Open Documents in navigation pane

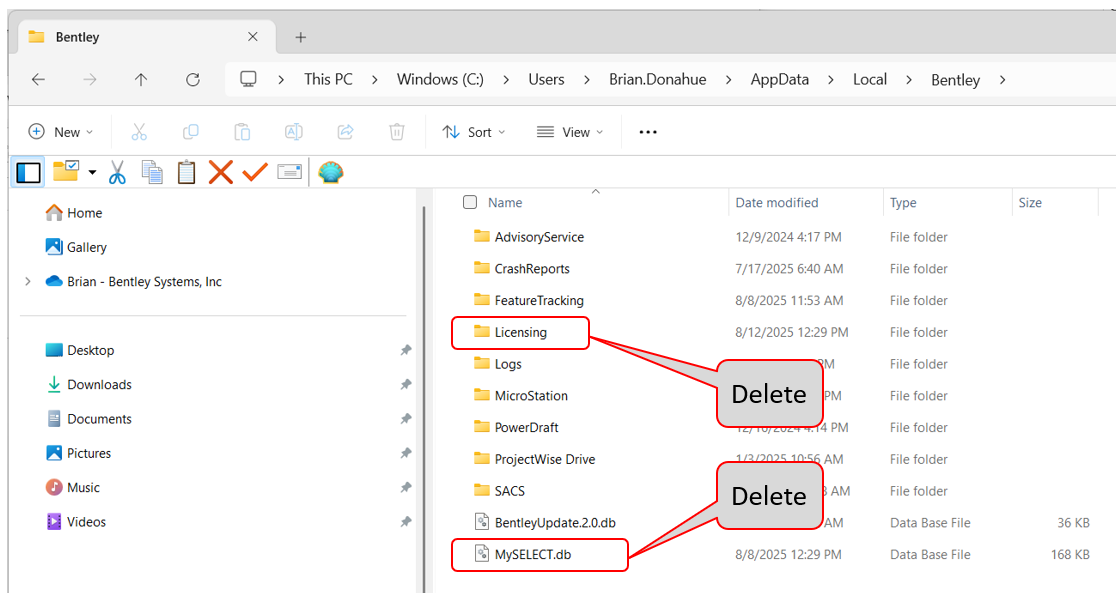coord(89,419)
